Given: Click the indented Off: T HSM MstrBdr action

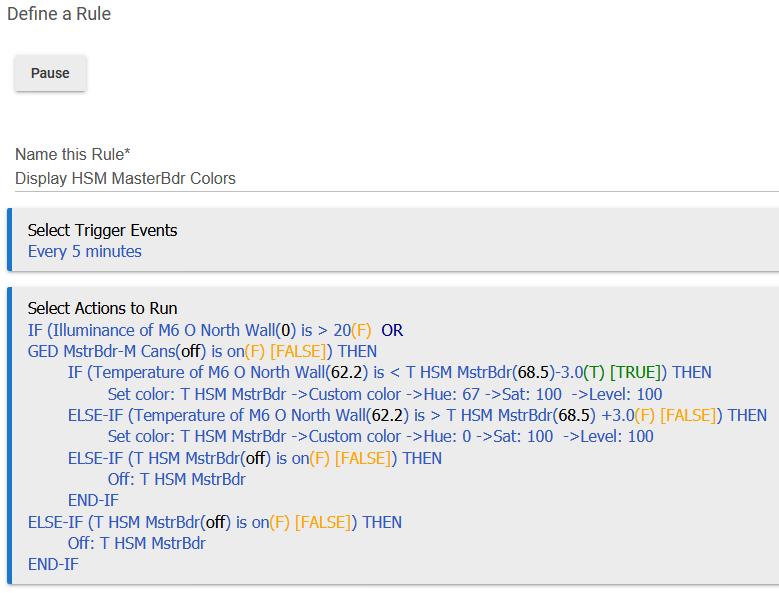Looking at the screenshot, I should tap(177, 479).
